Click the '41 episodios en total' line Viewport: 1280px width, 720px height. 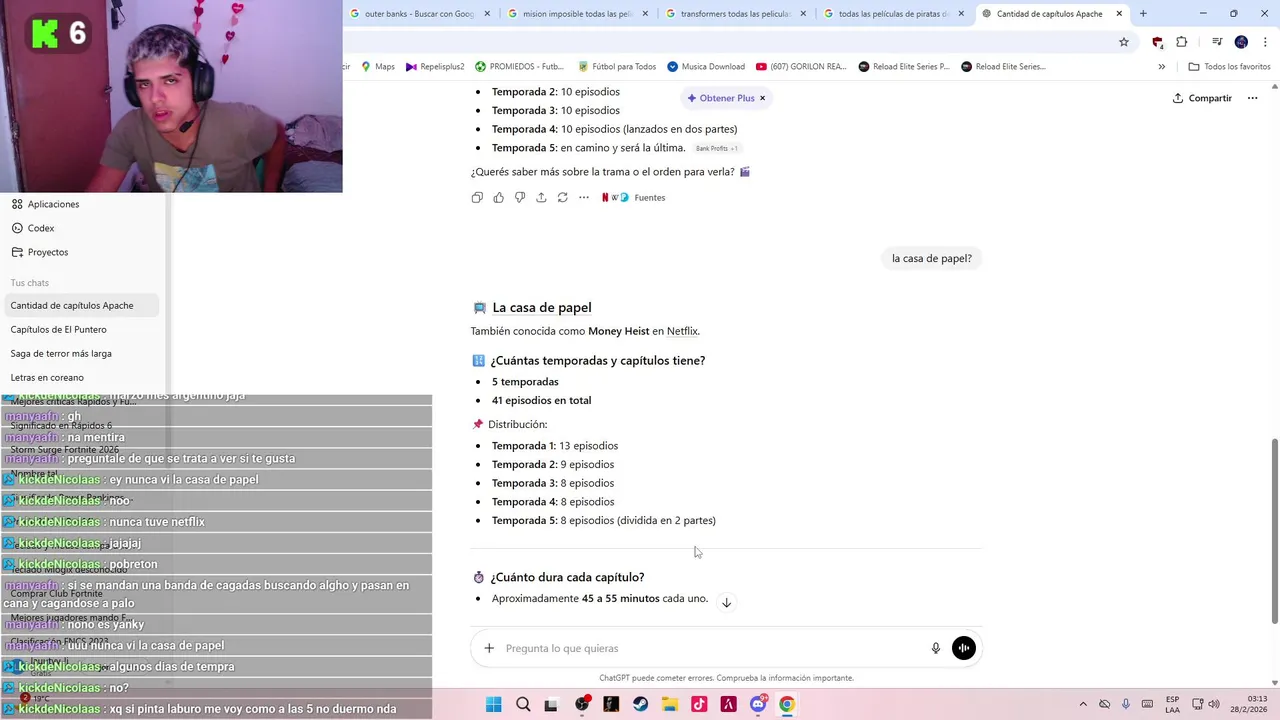coord(541,400)
